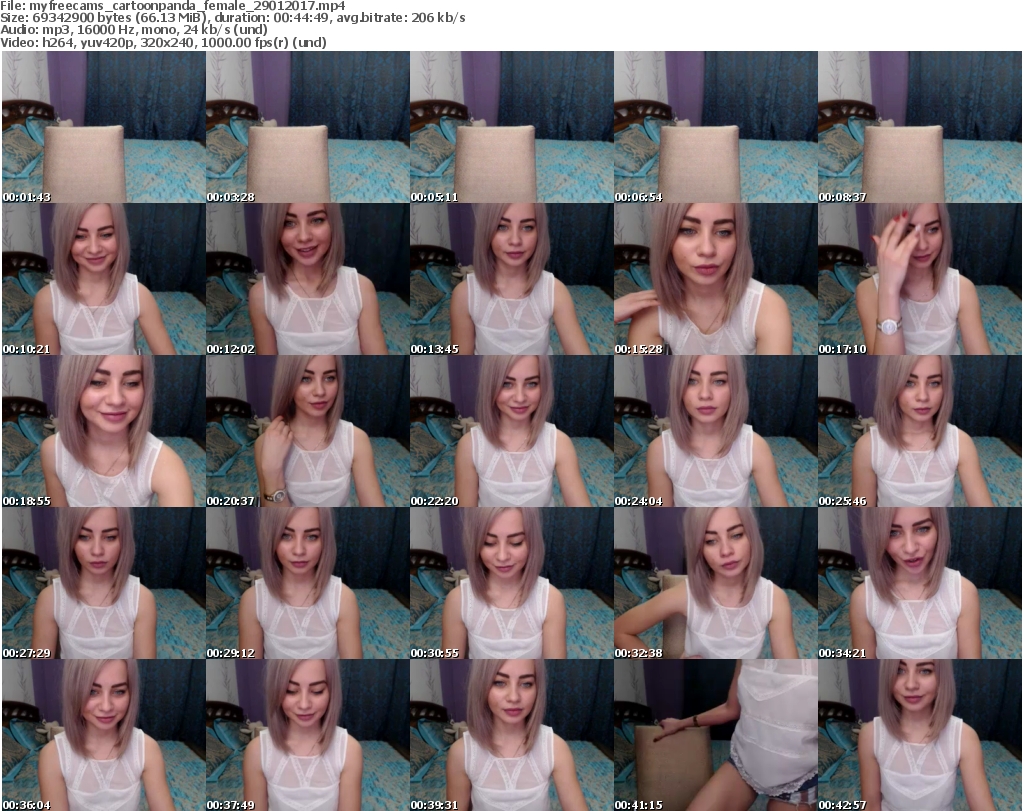This screenshot has width=1024, height=811.
Task: Open the thumbnail at 00:12:02
Action: pyautogui.click(x=308, y=279)
